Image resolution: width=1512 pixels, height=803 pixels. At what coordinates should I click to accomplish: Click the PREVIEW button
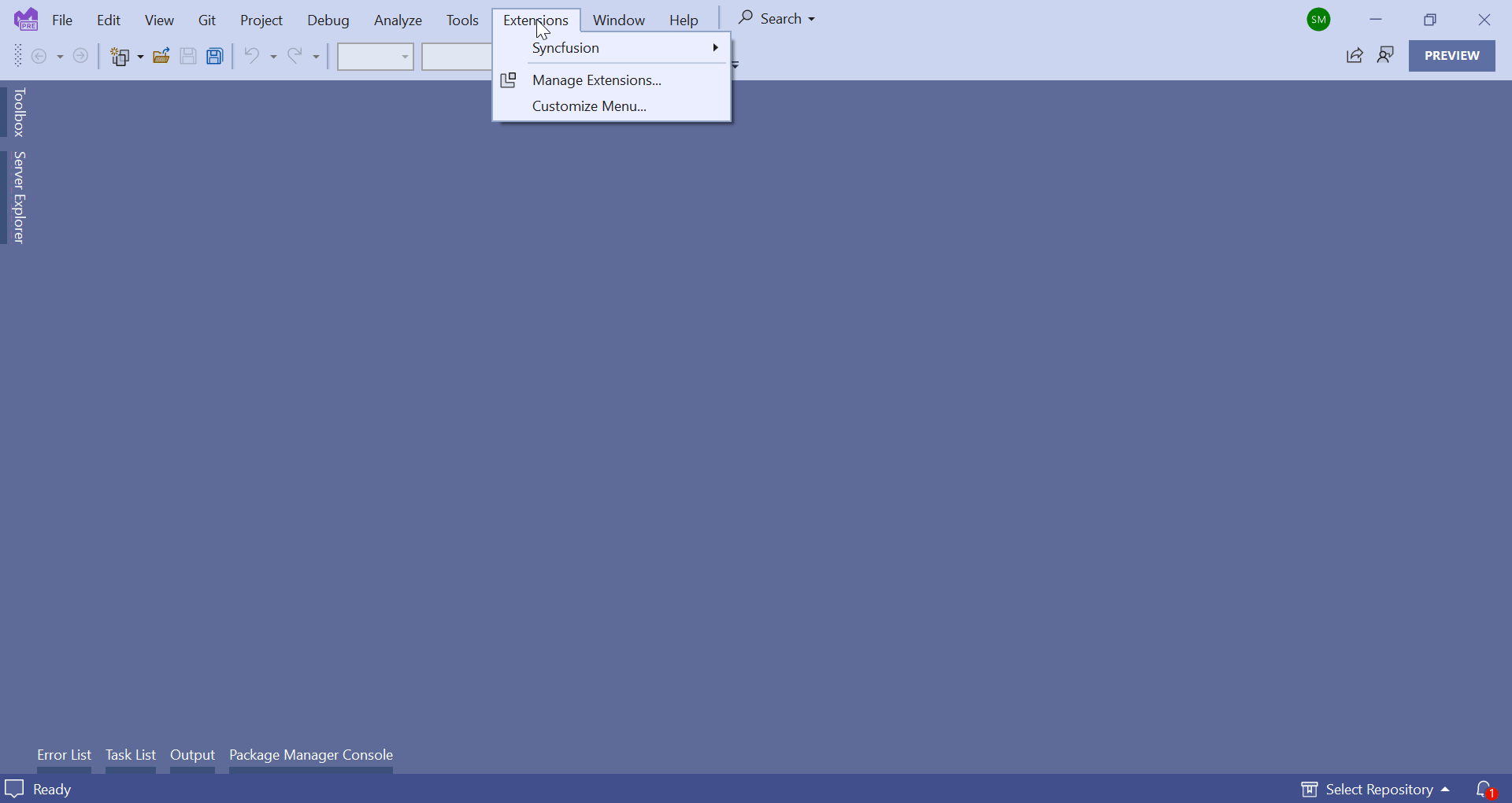pyautogui.click(x=1451, y=56)
